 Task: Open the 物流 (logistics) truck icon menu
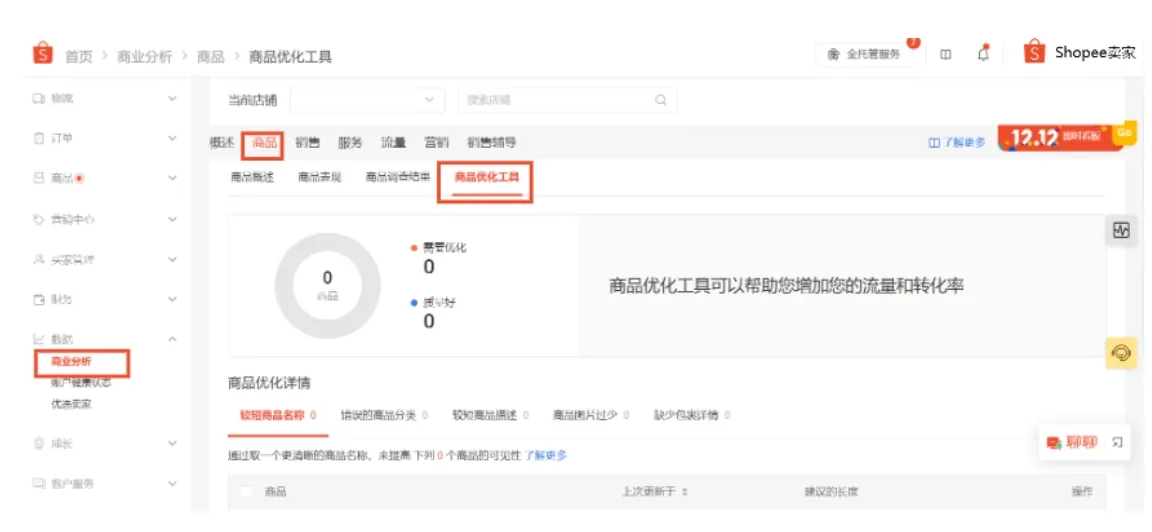(x=39, y=98)
